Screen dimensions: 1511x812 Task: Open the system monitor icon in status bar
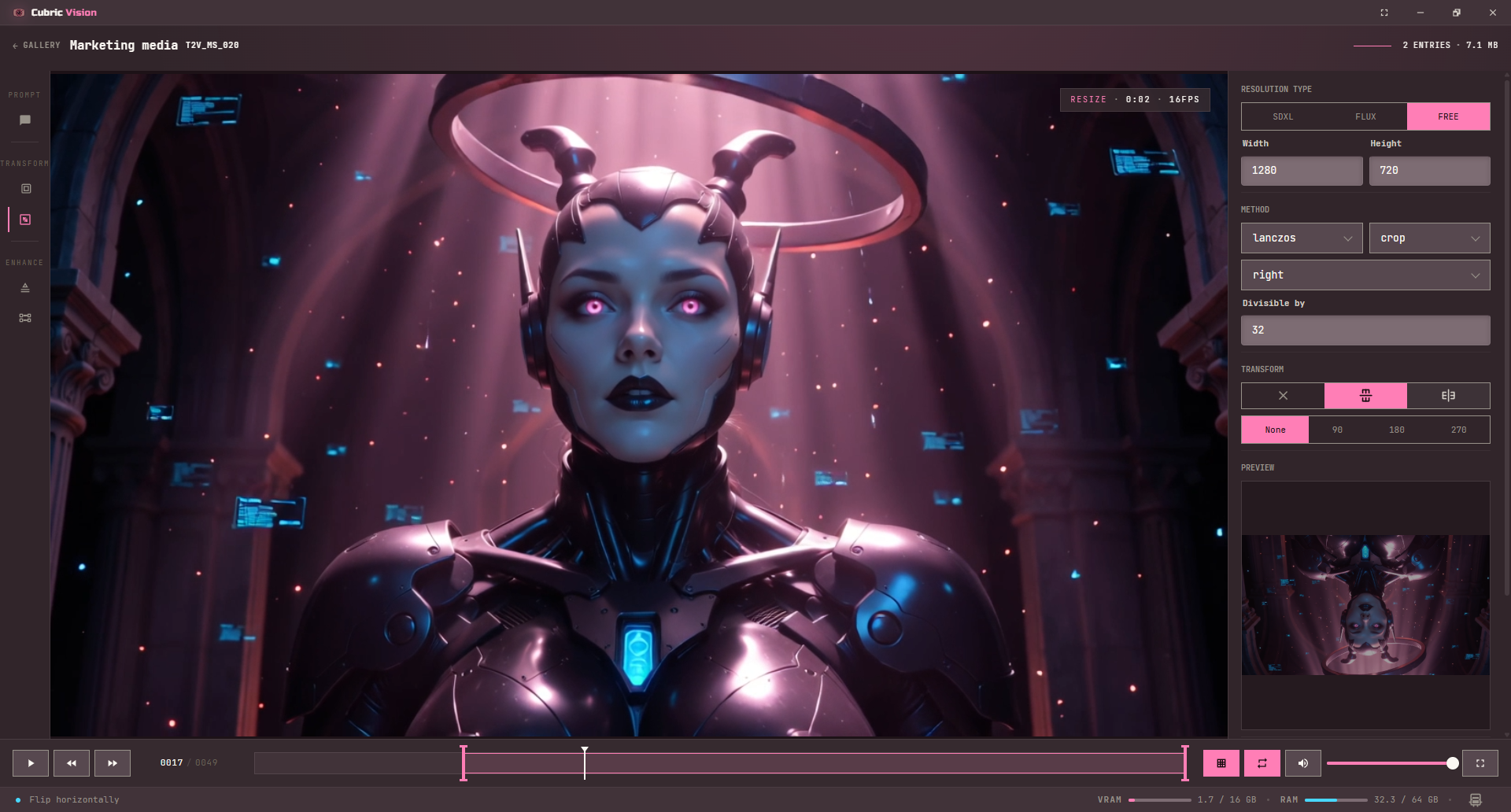coord(1476,799)
